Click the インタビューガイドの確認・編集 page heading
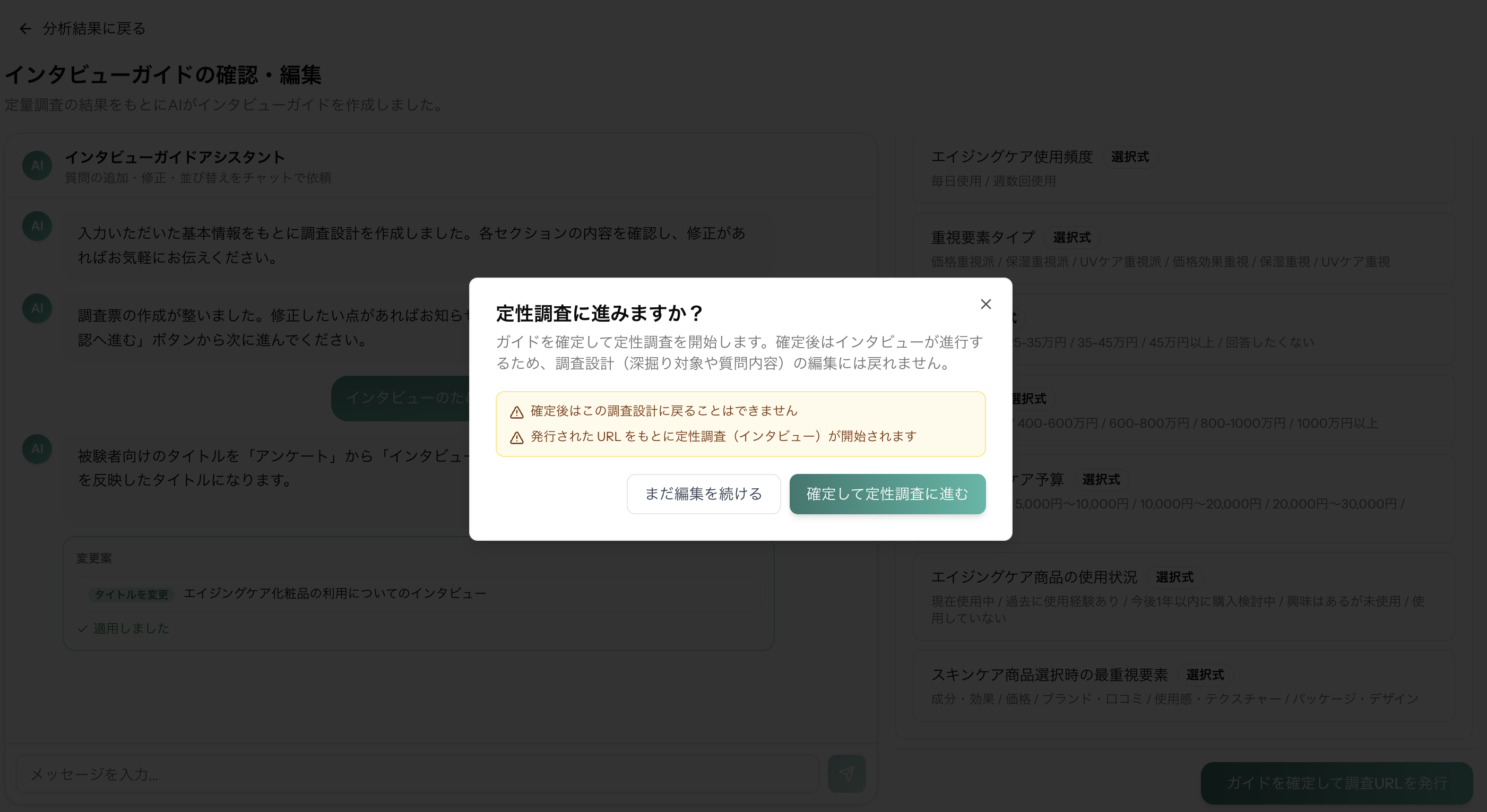The height and width of the screenshot is (812, 1487). pos(163,75)
